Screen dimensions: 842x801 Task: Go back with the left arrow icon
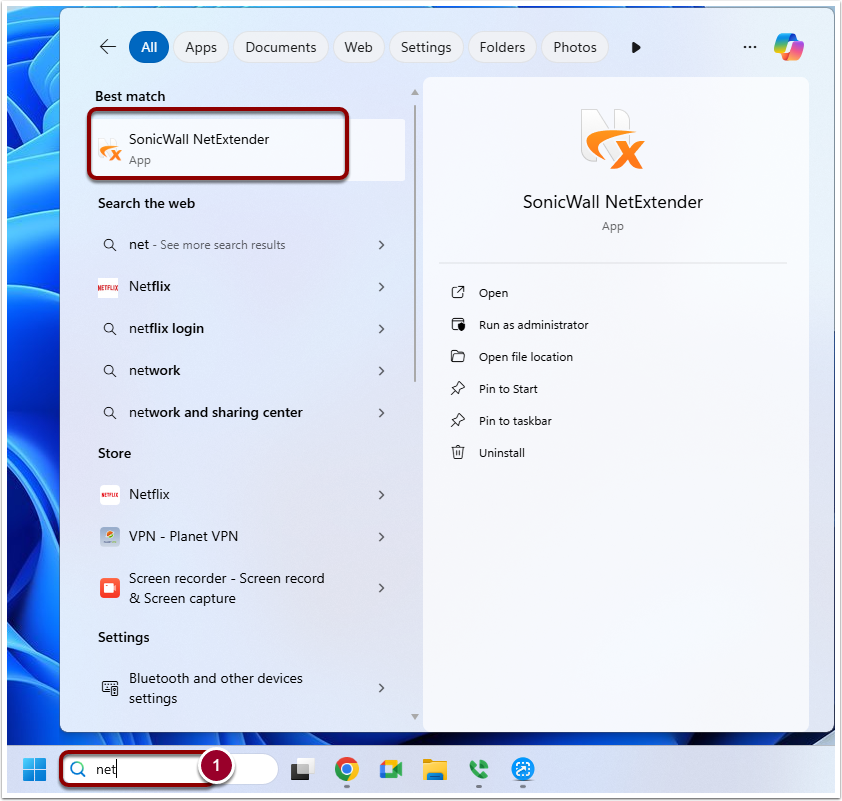(x=108, y=47)
